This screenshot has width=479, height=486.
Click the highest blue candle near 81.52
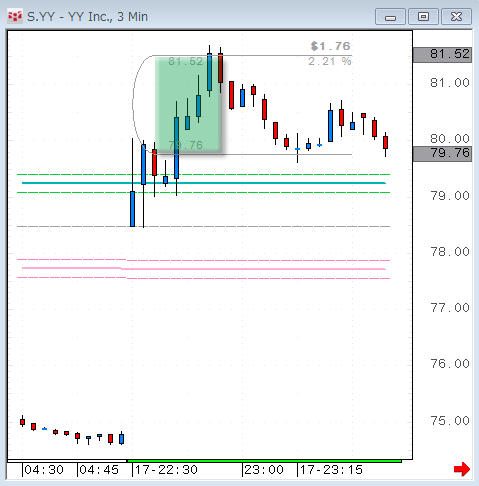coord(209,72)
